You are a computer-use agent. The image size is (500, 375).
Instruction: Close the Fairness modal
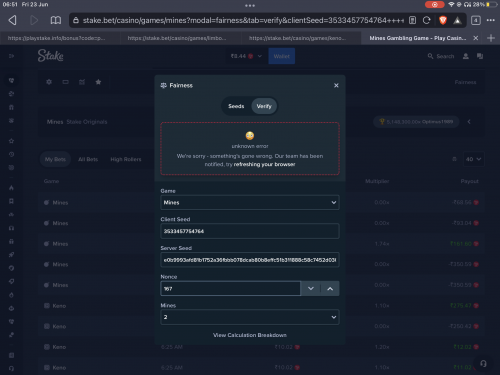click(x=336, y=85)
